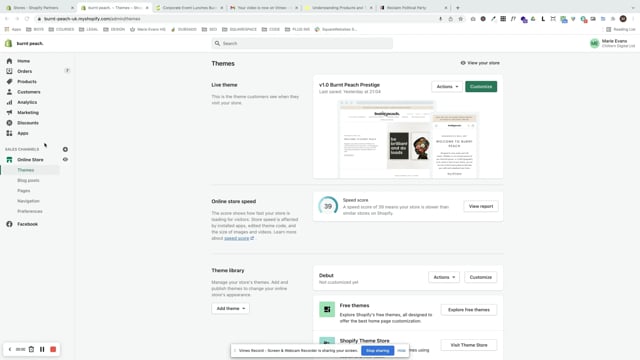Go to Preferences submenu item
The width and height of the screenshot is (640, 360).
tap(30, 211)
